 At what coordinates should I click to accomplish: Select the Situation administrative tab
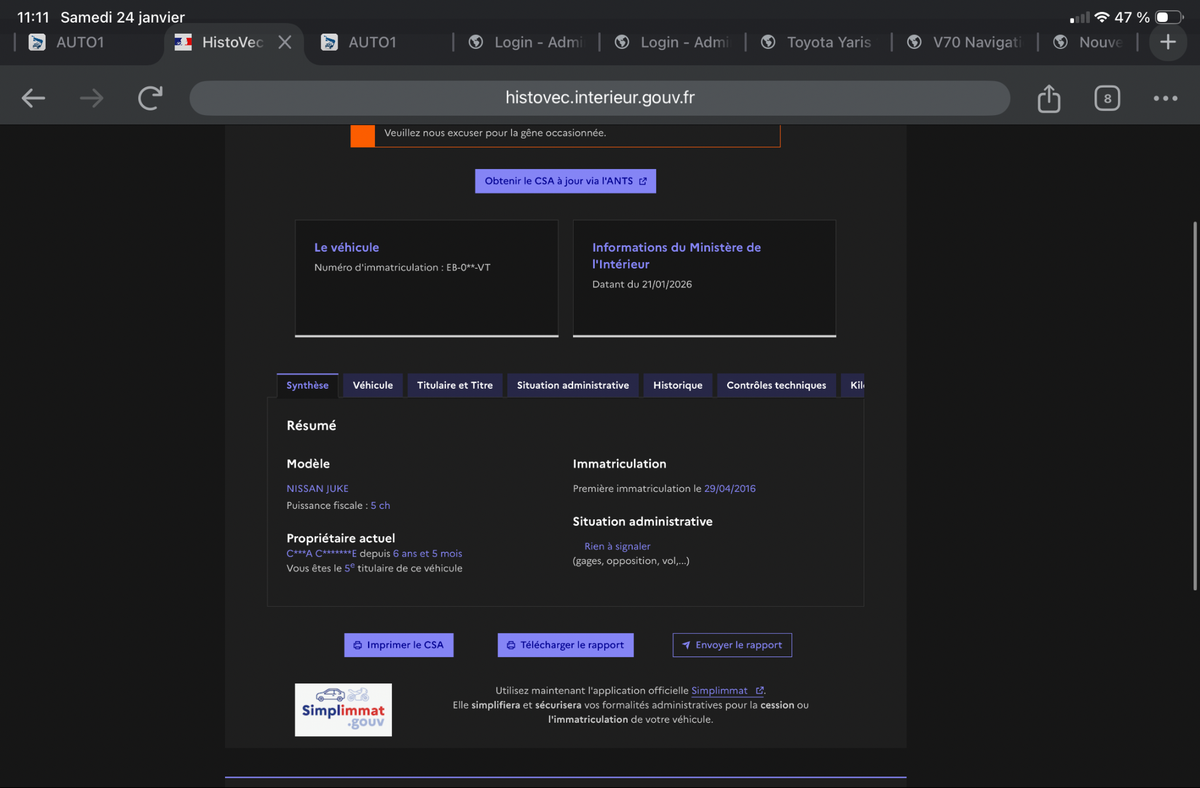pos(573,385)
